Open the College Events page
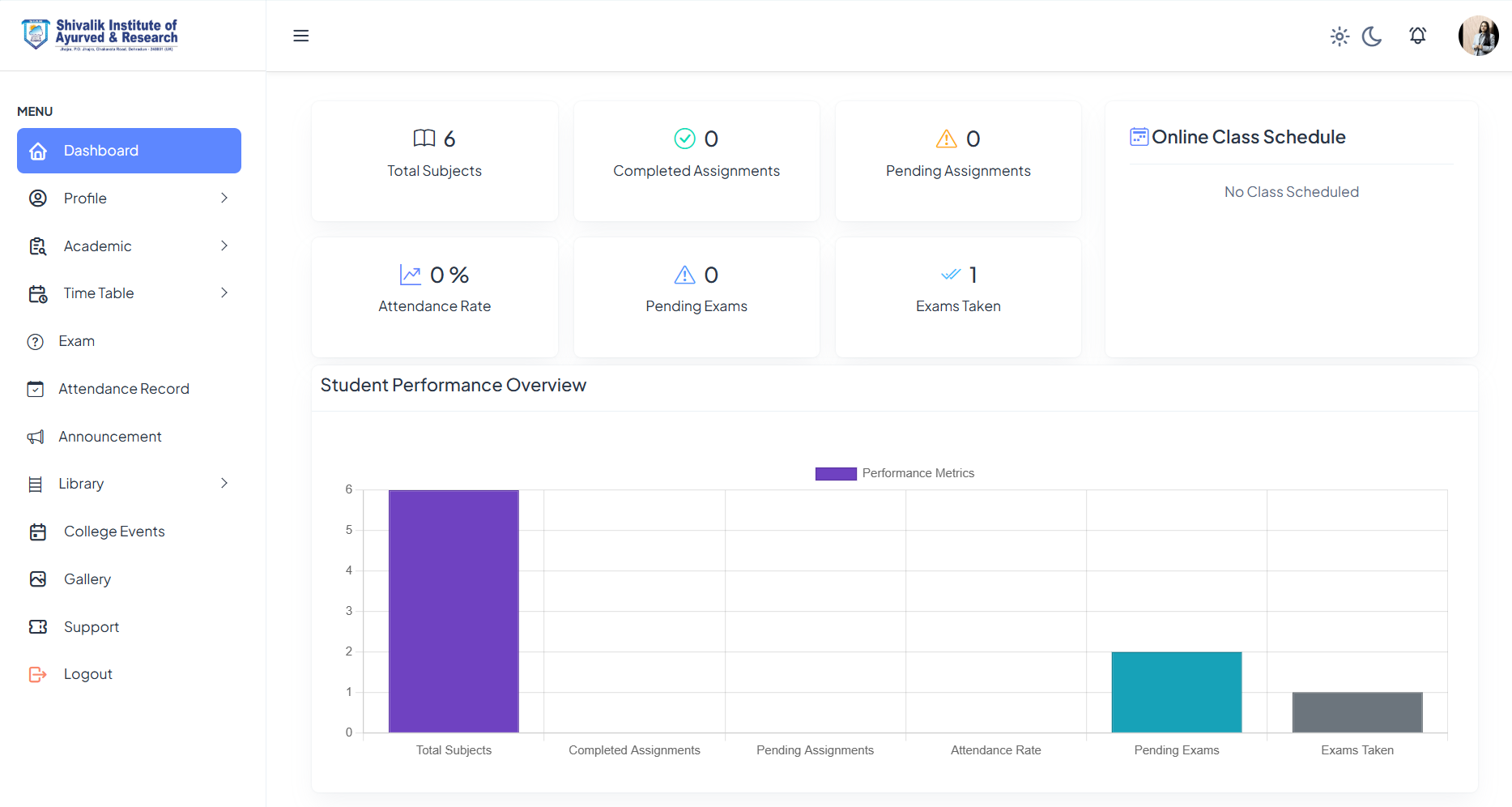Viewport: 1512px width, 807px height. [114, 531]
